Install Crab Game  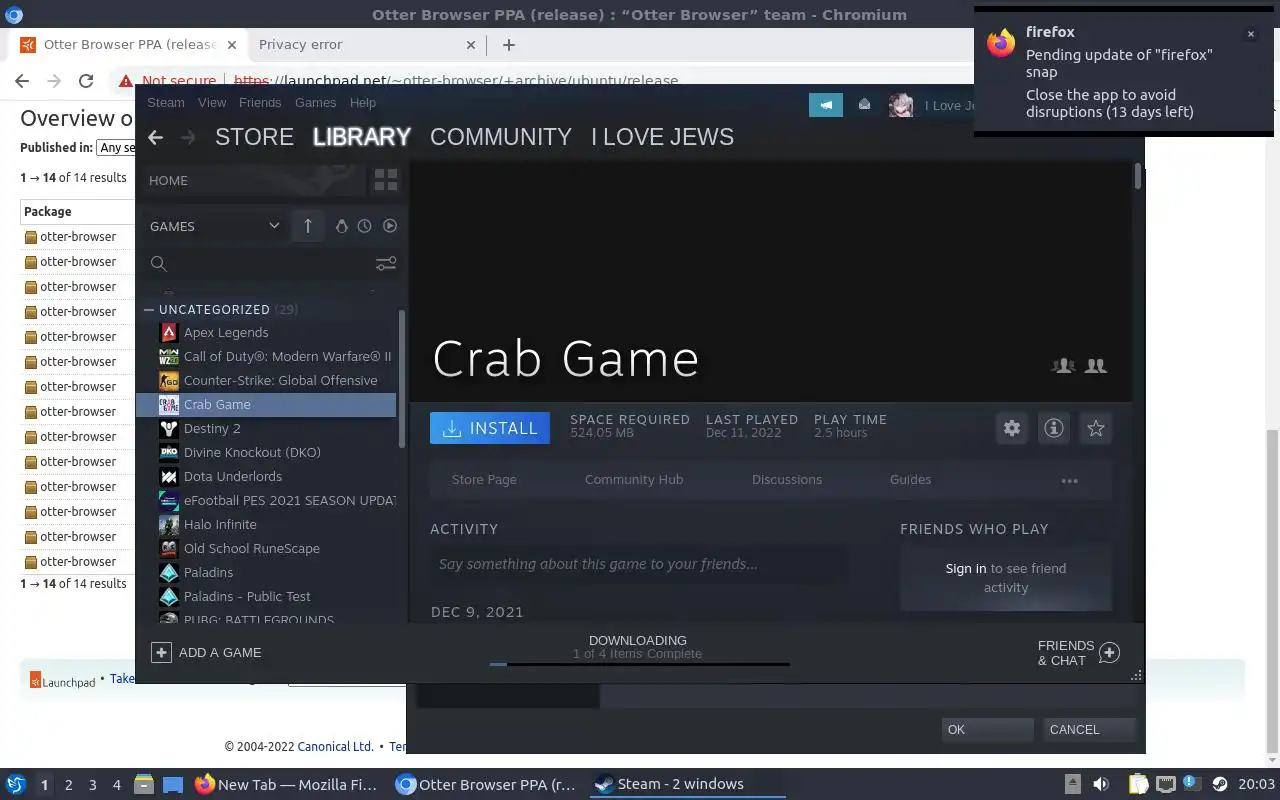[490, 428]
